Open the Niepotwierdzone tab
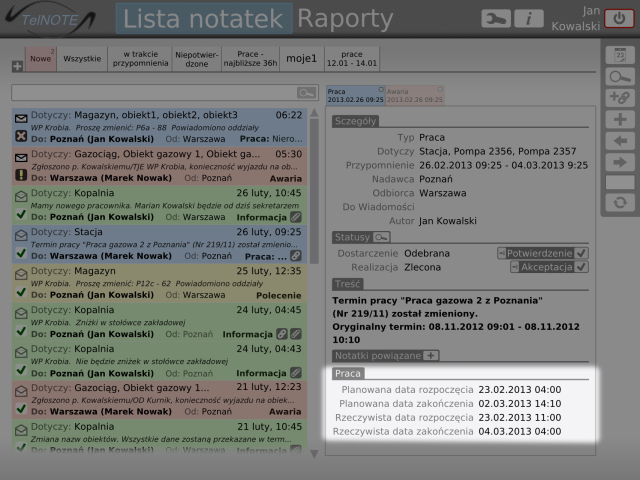The image size is (640, 480). 197,59
